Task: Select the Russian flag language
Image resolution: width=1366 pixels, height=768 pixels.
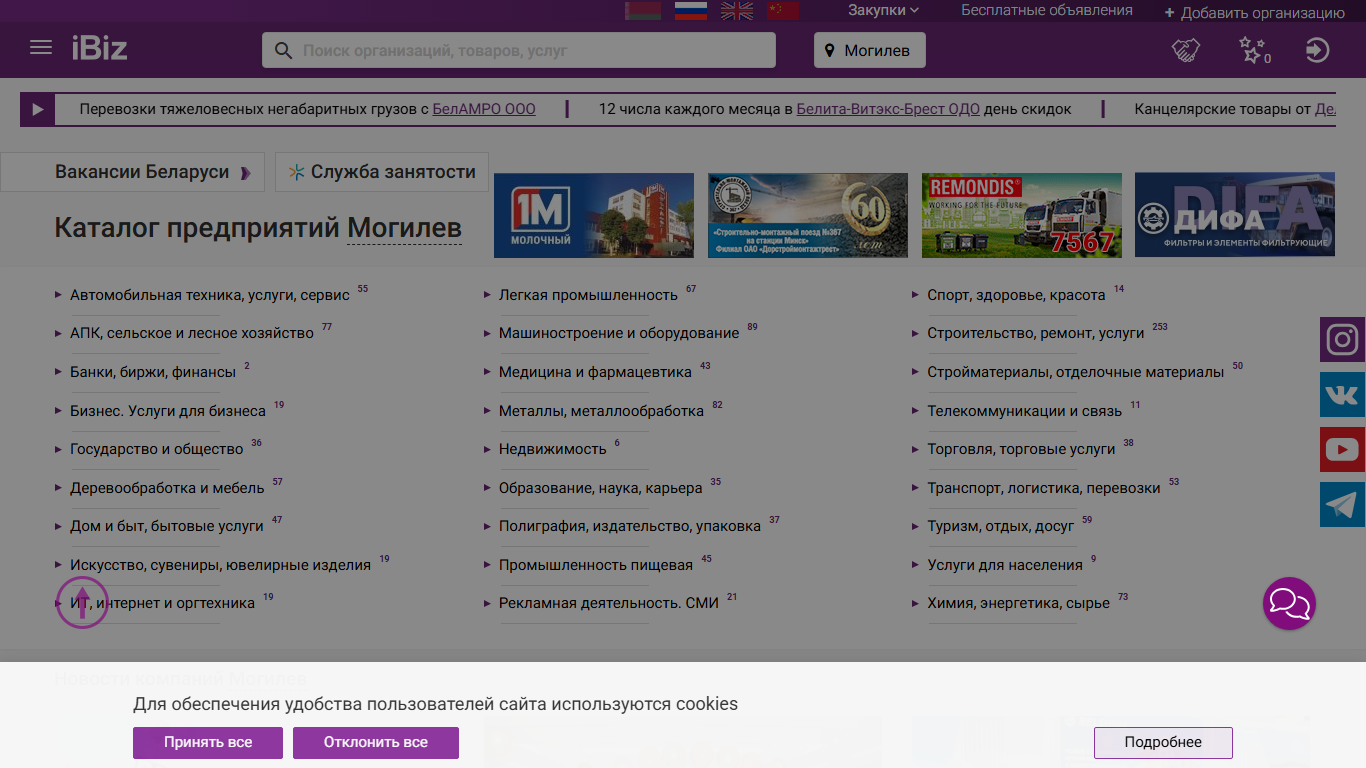Action: (691, 10)
